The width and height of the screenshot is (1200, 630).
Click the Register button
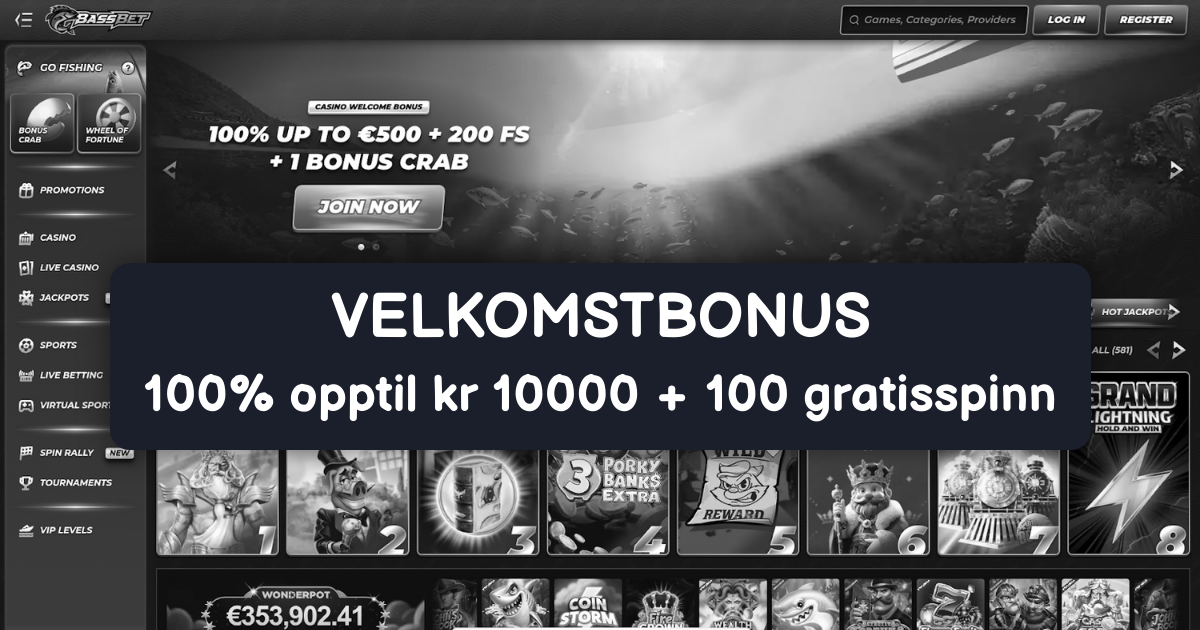(1146, 20)
